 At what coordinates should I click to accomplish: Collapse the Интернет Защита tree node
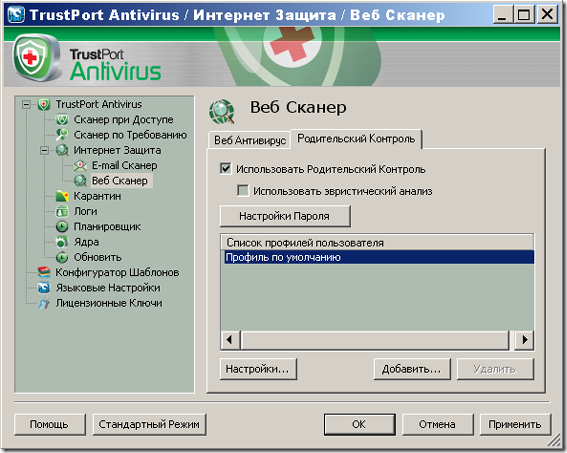(44, 150)
